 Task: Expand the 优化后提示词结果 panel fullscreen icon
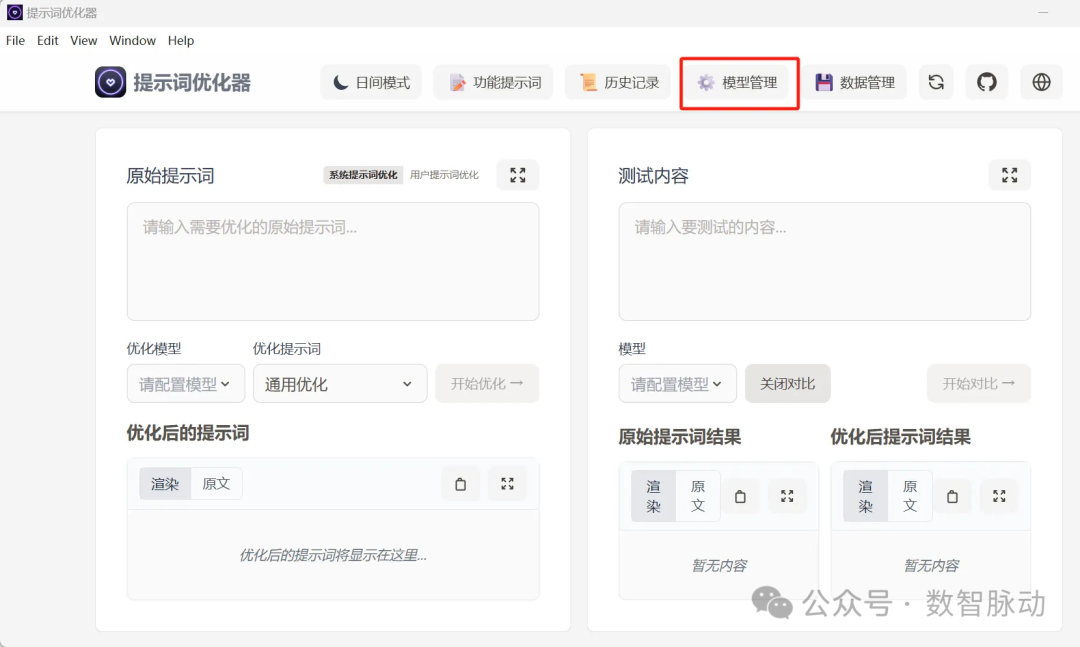coord(999,495)
